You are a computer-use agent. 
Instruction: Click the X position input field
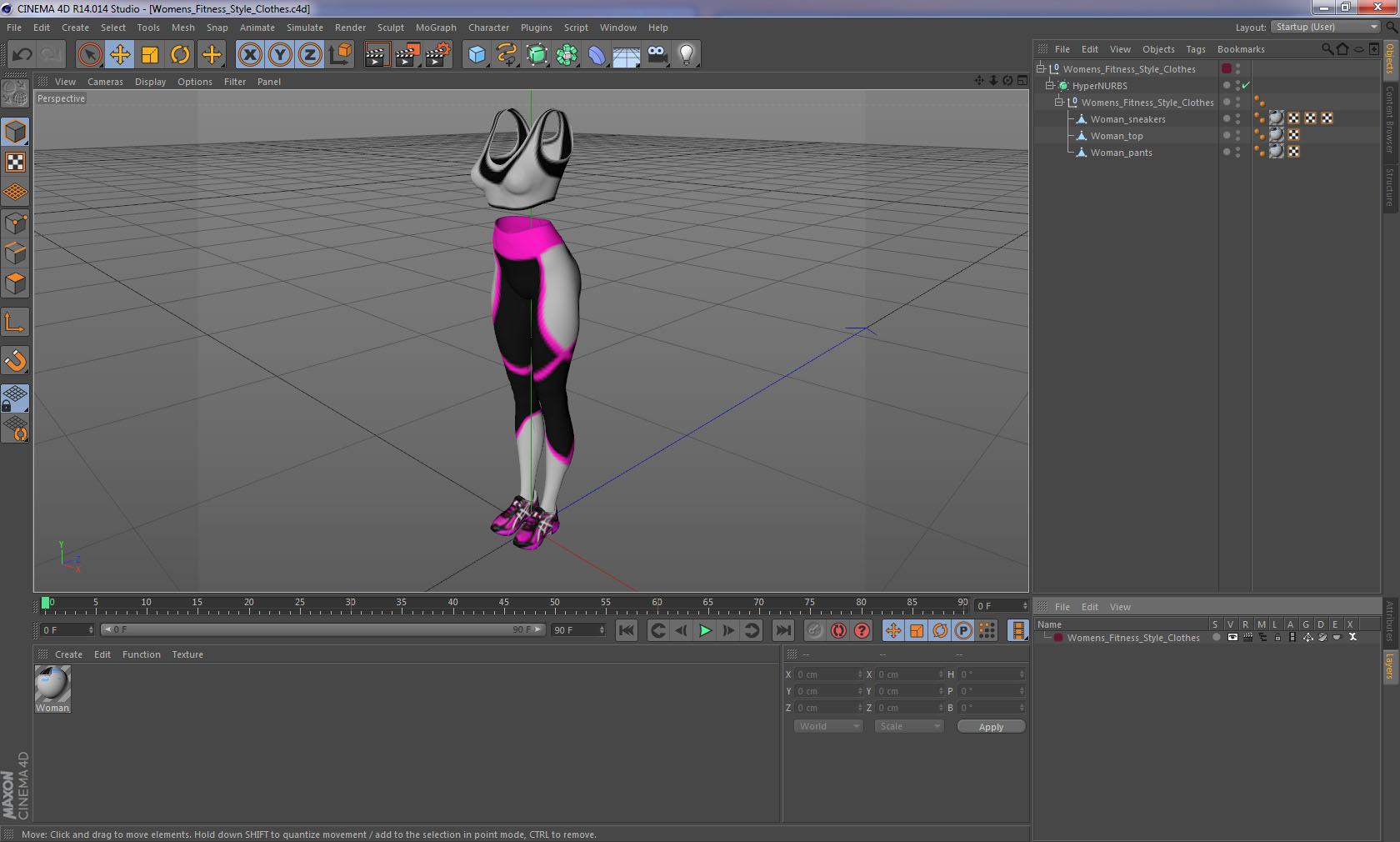pos(829,674)
